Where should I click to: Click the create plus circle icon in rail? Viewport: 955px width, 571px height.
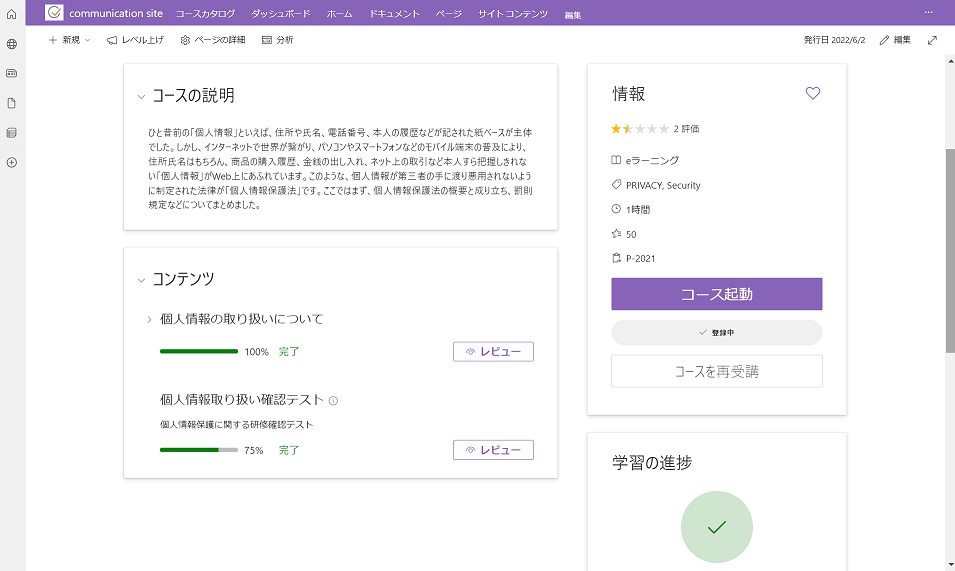[12, 163]
